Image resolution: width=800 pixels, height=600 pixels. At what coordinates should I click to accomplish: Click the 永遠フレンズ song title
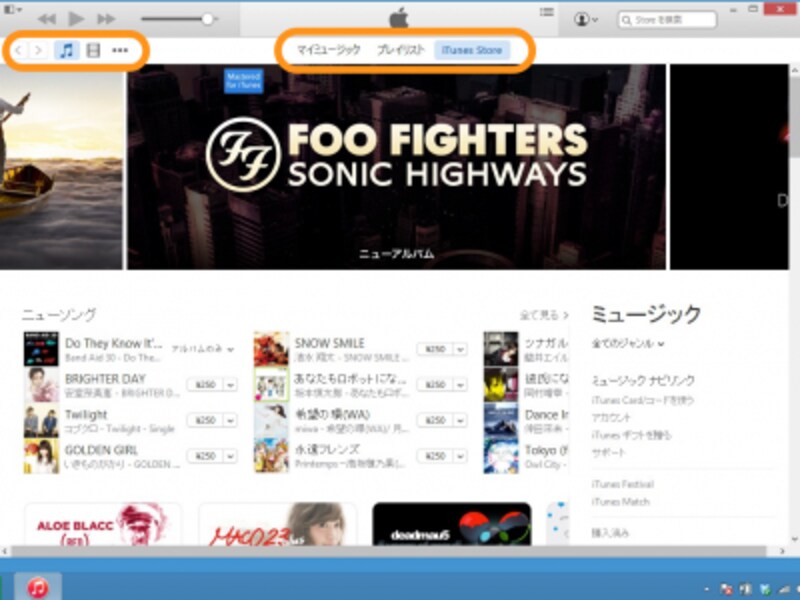coord(327,449)
